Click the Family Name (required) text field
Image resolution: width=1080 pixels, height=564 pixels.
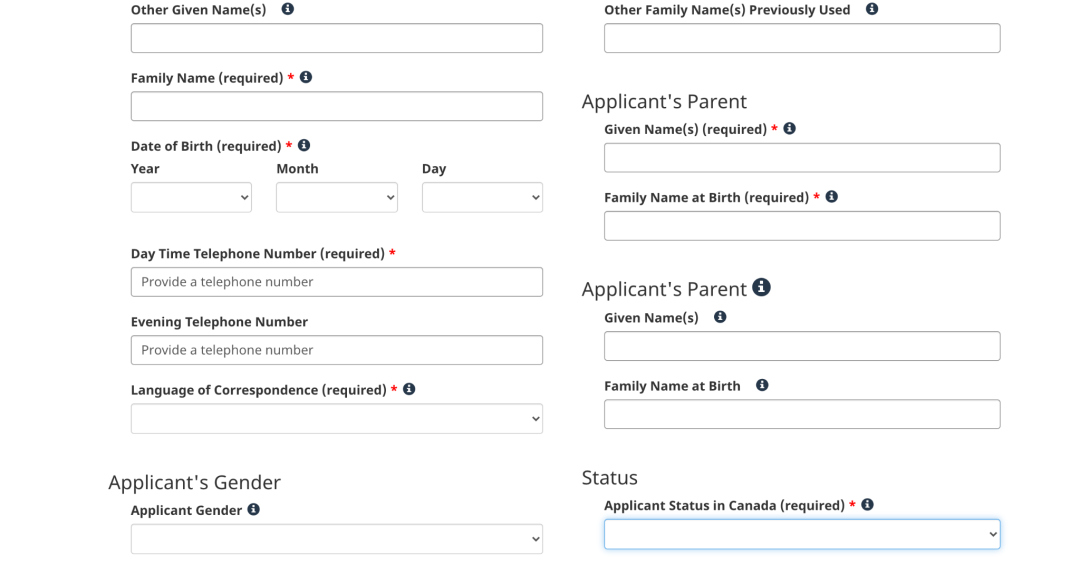coord(337,106)
